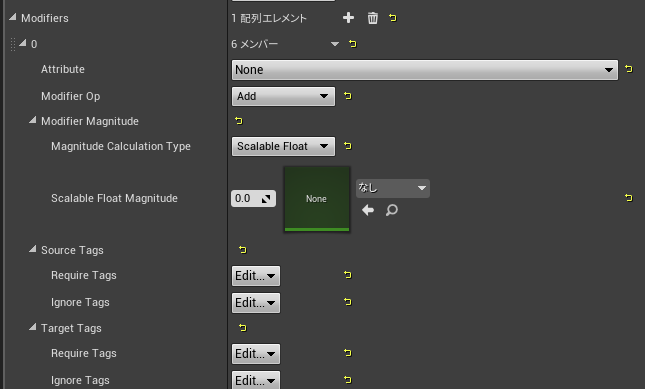Screen dimensions: 645x389
Task: Reset Modifier Op to default
Action: pyautogui.click(x=348, y=96)
